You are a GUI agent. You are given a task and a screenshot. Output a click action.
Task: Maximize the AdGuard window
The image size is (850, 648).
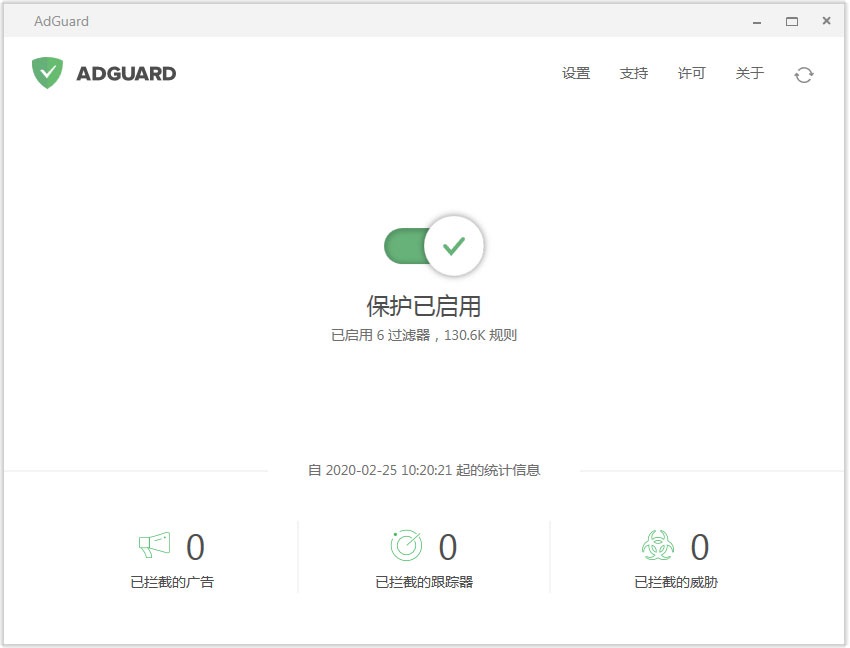[x=792, y=22]
